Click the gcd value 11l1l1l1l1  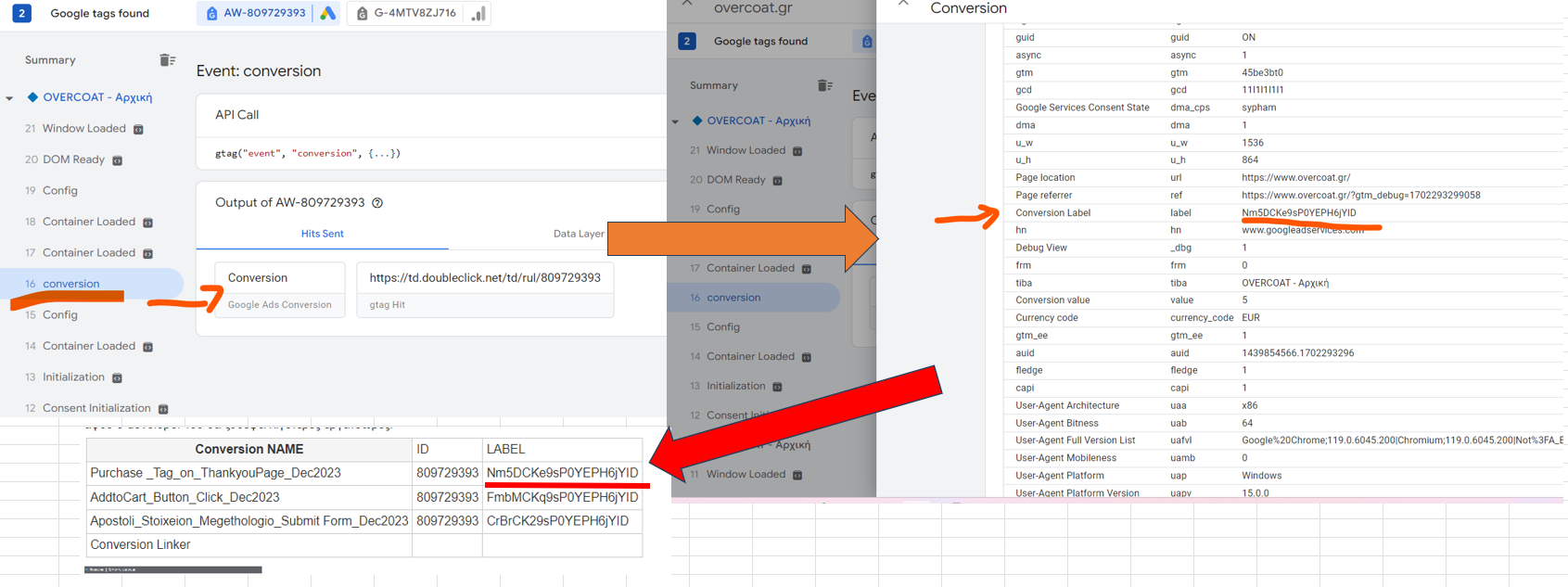tap(1262, 90)
